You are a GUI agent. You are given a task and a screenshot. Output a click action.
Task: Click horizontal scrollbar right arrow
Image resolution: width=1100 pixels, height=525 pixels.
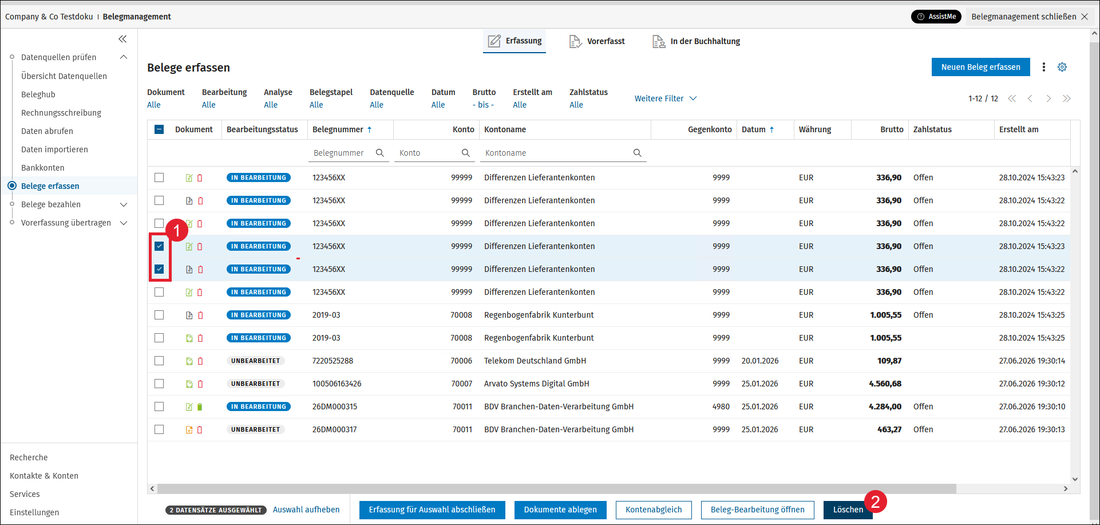click(1066, 488)
